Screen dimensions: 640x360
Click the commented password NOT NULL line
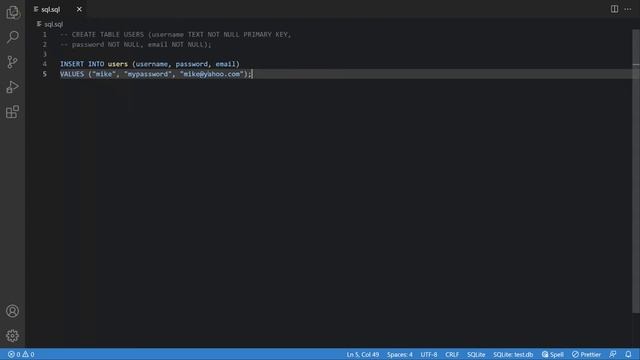point(136,44)
